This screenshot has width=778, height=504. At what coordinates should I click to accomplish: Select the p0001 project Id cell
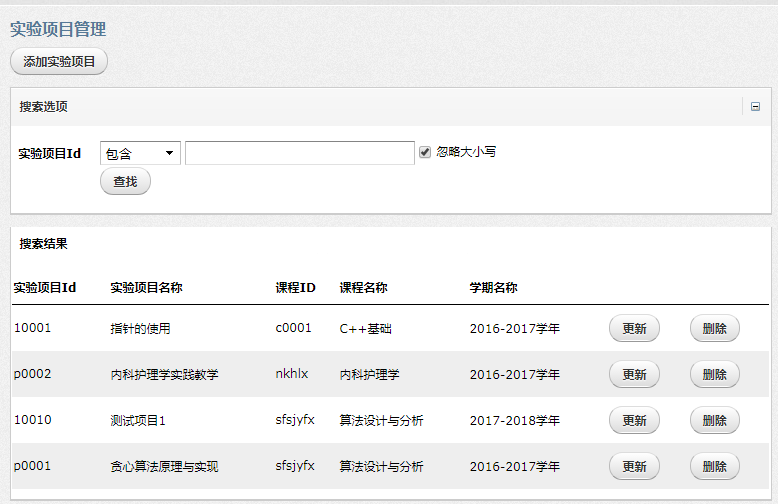coord(33,466)
